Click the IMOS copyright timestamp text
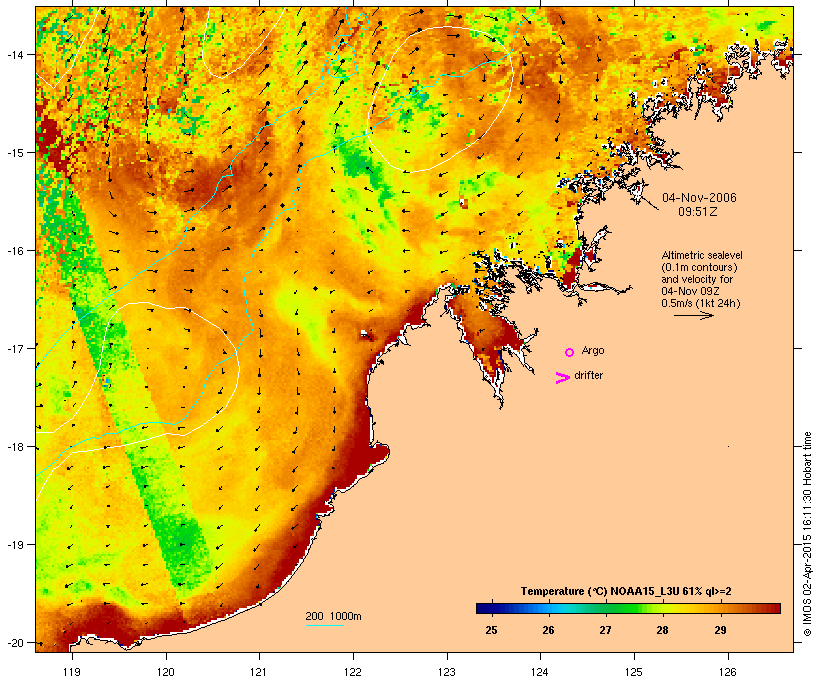The height and width of the screenshot is (680, 820). tap(807, 534)
